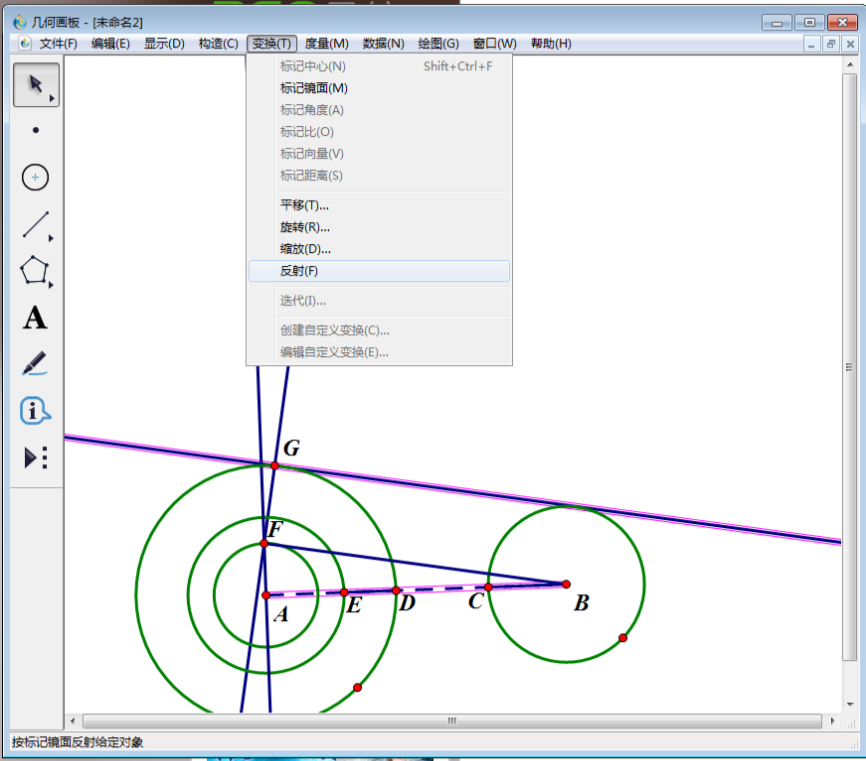The width and height of the screenshot is (866, 761).
Task: Open the 帮助(H) menu
Action: click(551, 44)
